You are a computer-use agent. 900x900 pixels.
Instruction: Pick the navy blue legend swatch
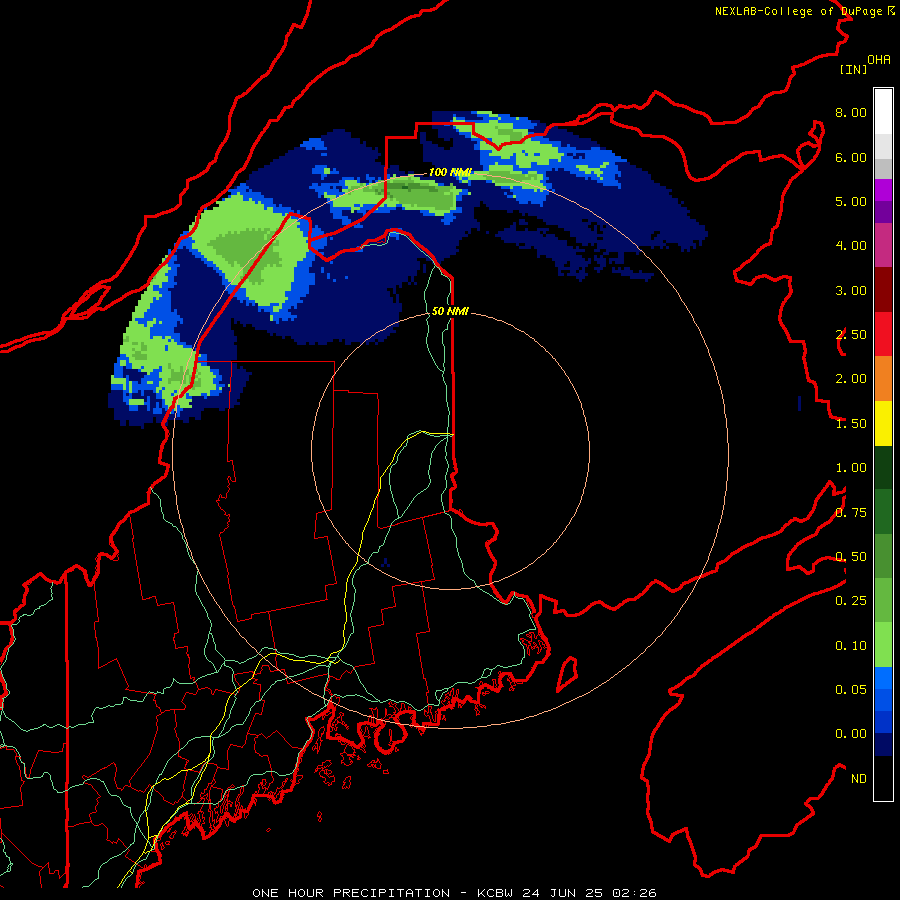[x=883, y=745]
